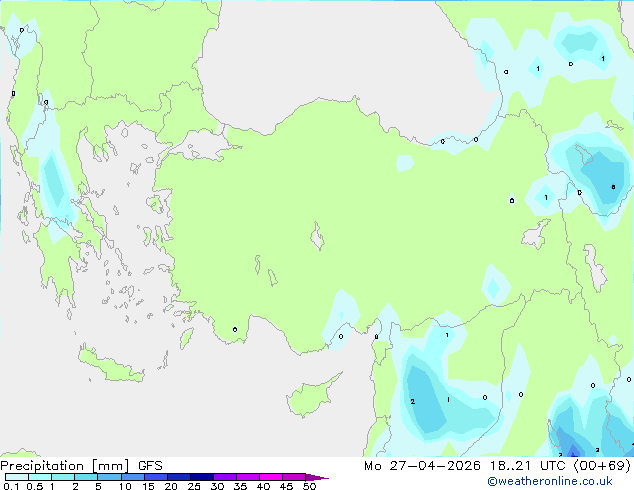Screen dimensions: 634x490
Task: Pick the 40–45 mm magenta legend swatch
Action: click(x=271, y=477)
